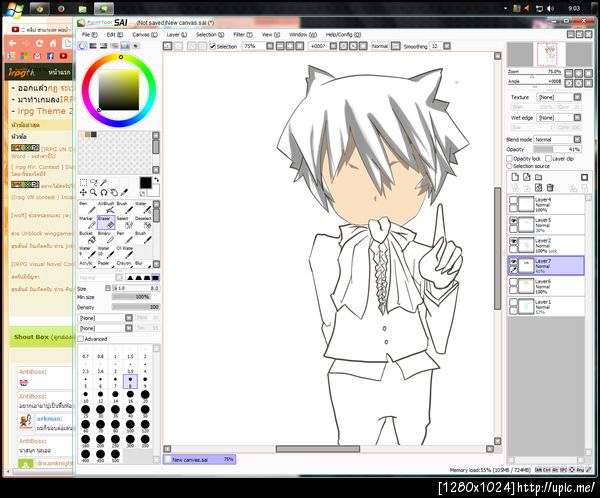Toggle the Selection checkbox in the toolbar
This screenshot has height=498, width=600.
[x=213, y=47]
